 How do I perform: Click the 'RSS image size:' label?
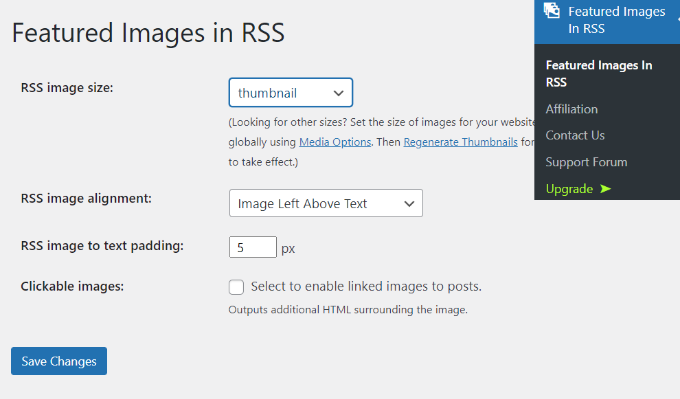(67, 88)
